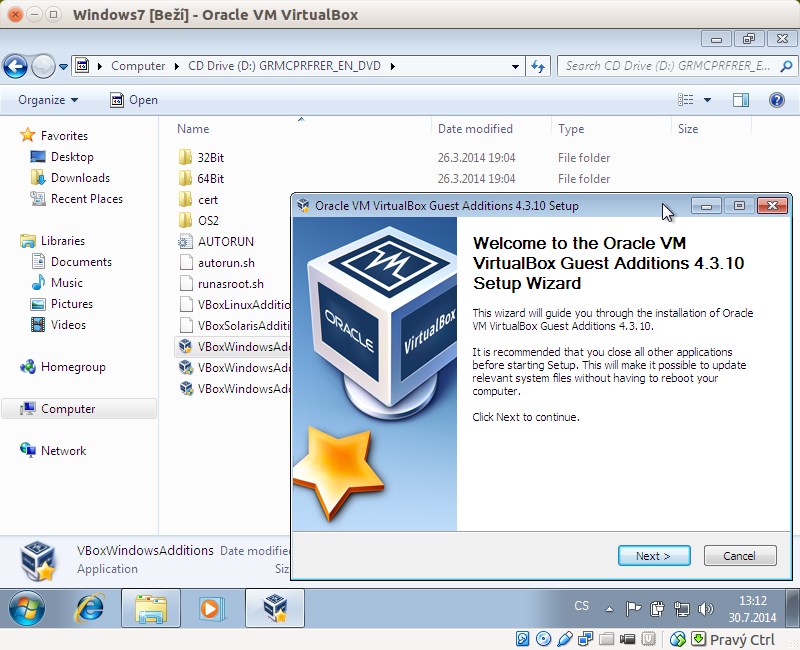Click the video capture icon in VirtualBox statusbar
Image resolution: width=800 pixels, height=650 pixels.
pos(629,639)
